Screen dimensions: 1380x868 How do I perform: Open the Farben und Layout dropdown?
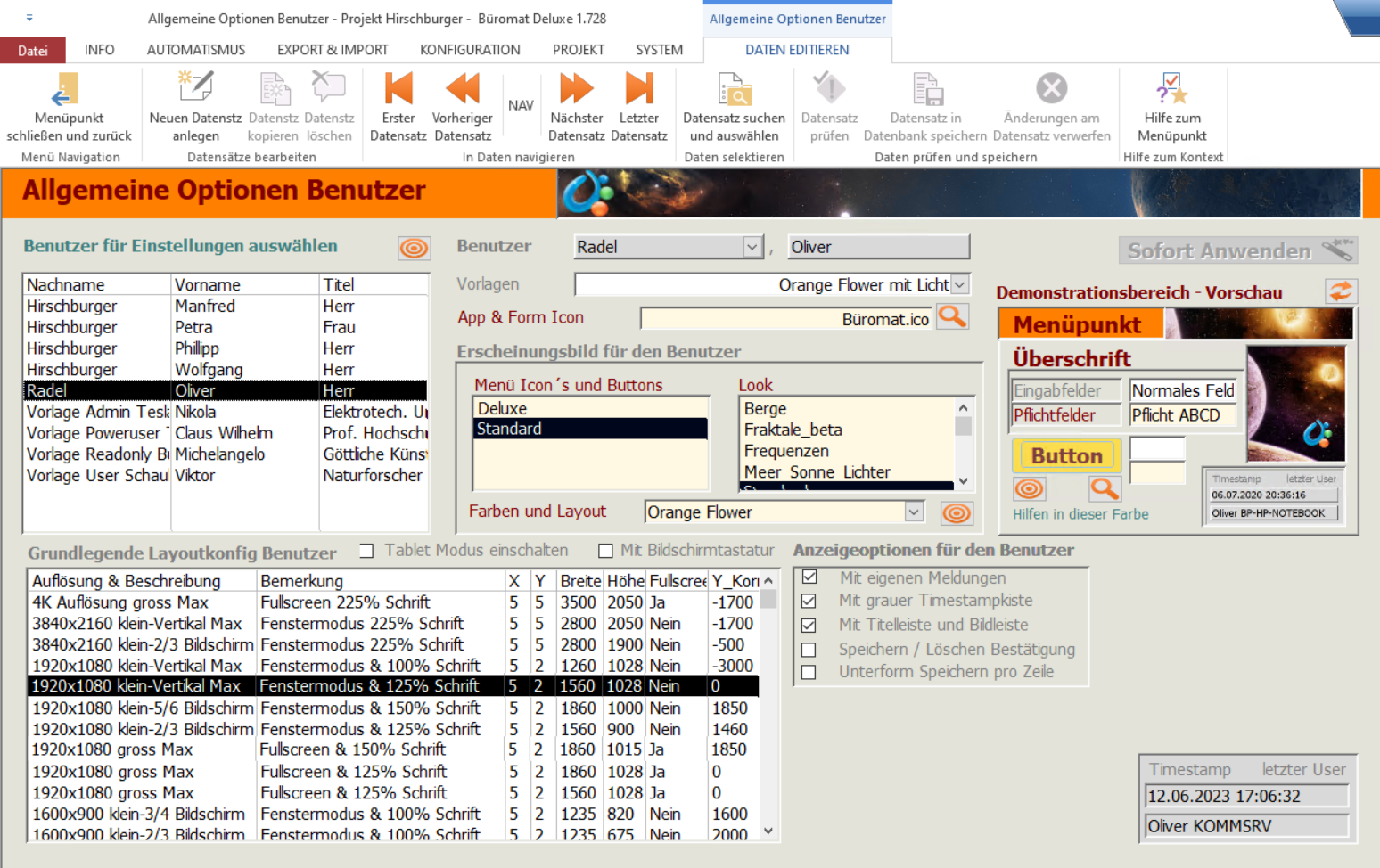[914, 512]
